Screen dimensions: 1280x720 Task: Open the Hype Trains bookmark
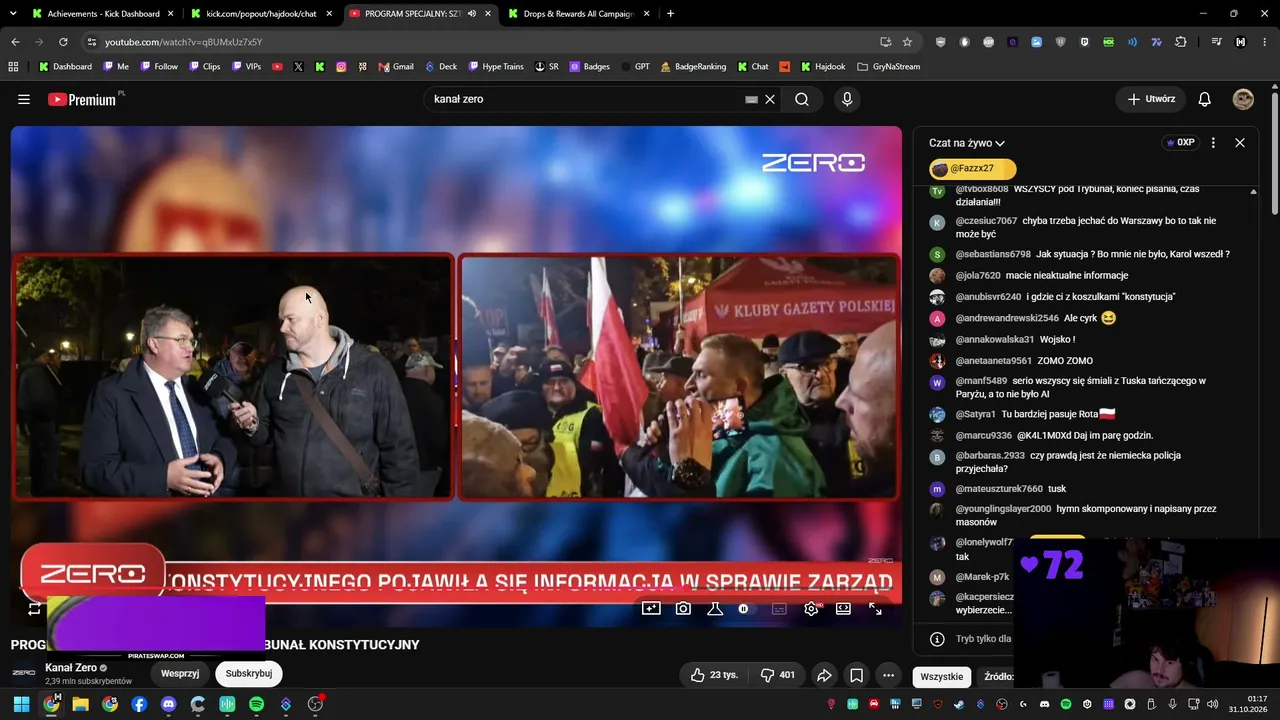495,67
